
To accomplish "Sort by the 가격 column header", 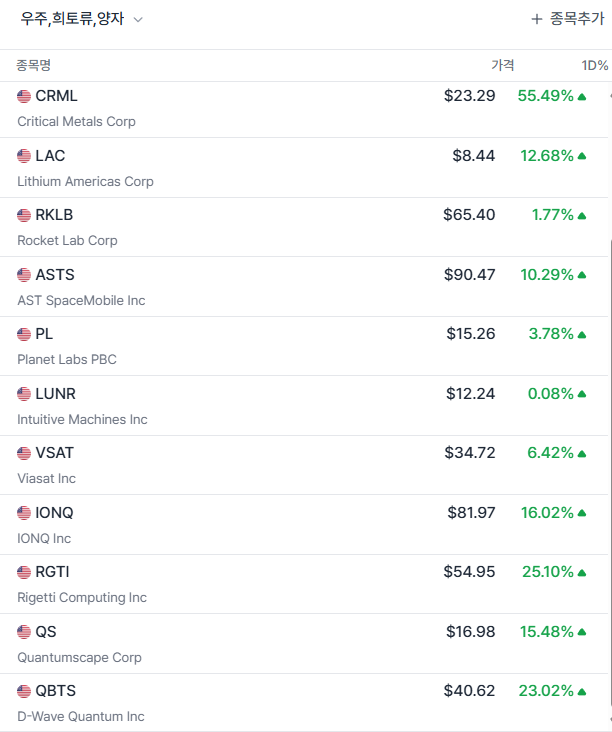I will click(502, 65).
